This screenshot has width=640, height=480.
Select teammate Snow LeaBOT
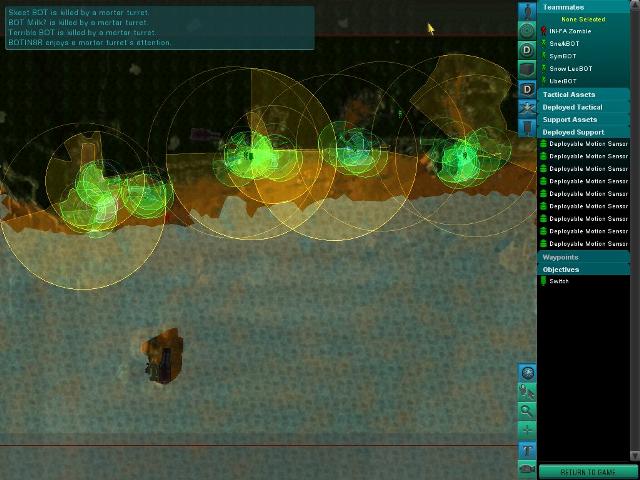(570, 69)
